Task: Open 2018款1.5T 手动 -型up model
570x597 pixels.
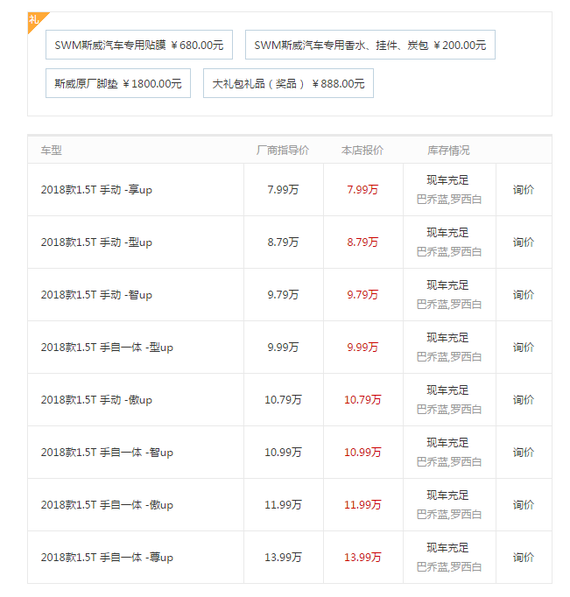Action: tap(96, 242)
